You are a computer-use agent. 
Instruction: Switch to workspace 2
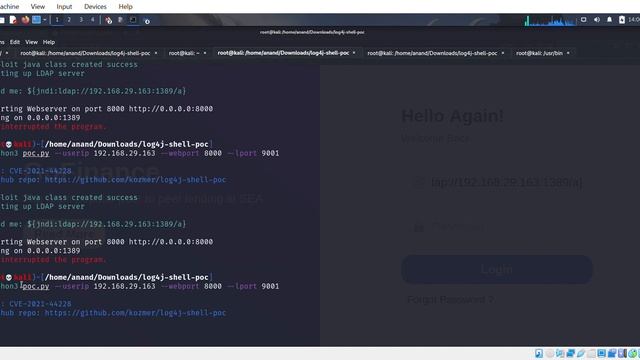(69, 20)
